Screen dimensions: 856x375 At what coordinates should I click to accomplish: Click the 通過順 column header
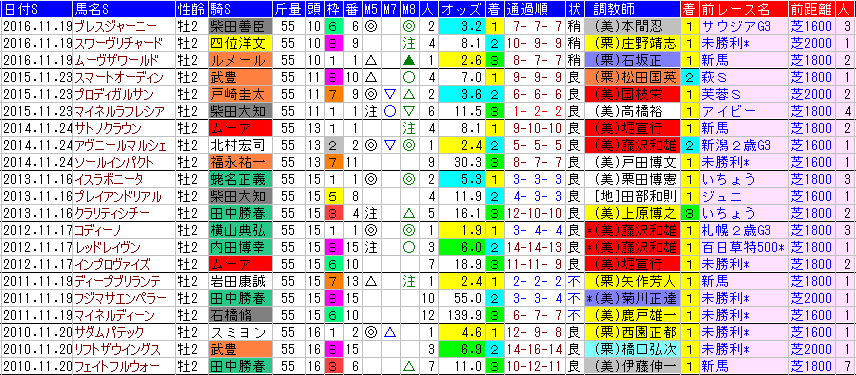coord(534,9)
